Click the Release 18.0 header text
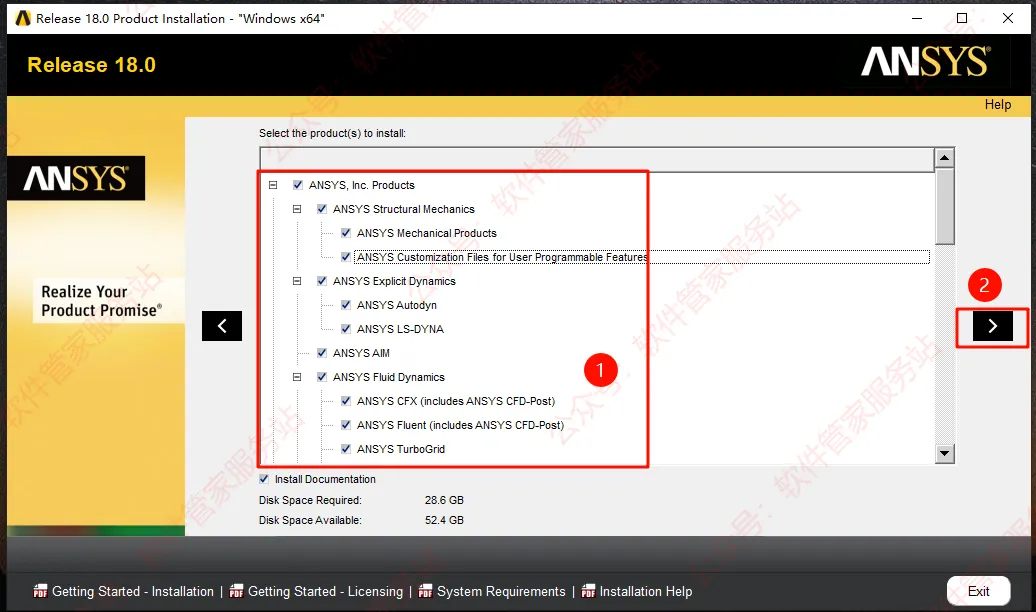This screenshot has height=612, width=1036. click(92, 65)
